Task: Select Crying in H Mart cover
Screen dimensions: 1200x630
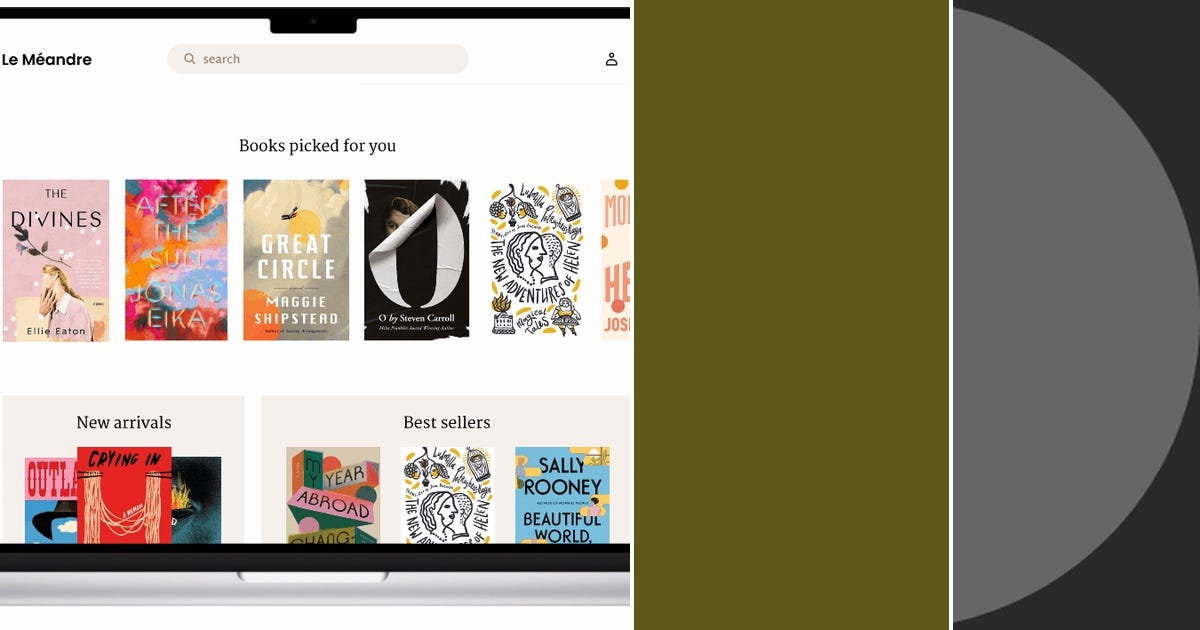Action: pyautogui.click(x=124, y=495)
